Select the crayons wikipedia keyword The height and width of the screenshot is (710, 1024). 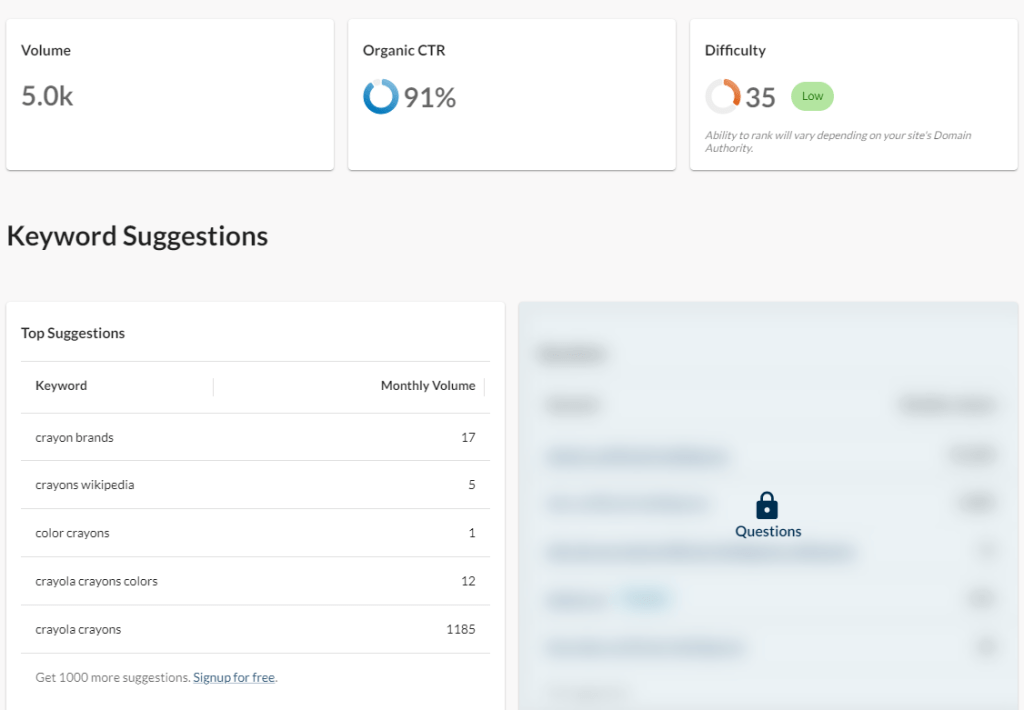[x=84, y=485]
